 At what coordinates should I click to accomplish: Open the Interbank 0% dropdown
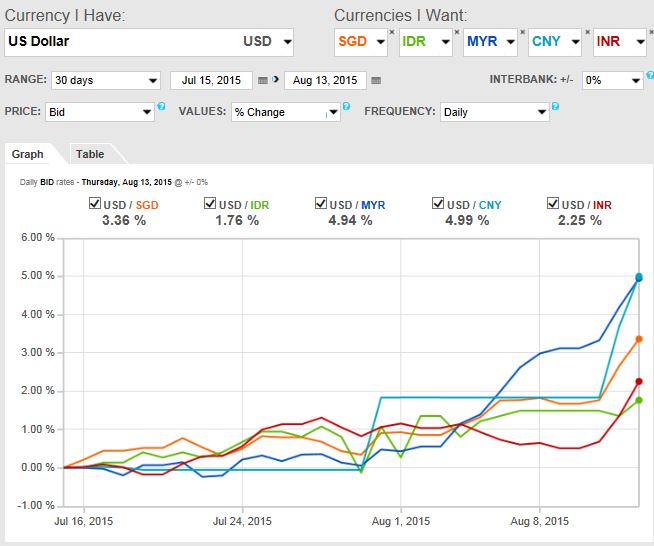click(613, 81)
